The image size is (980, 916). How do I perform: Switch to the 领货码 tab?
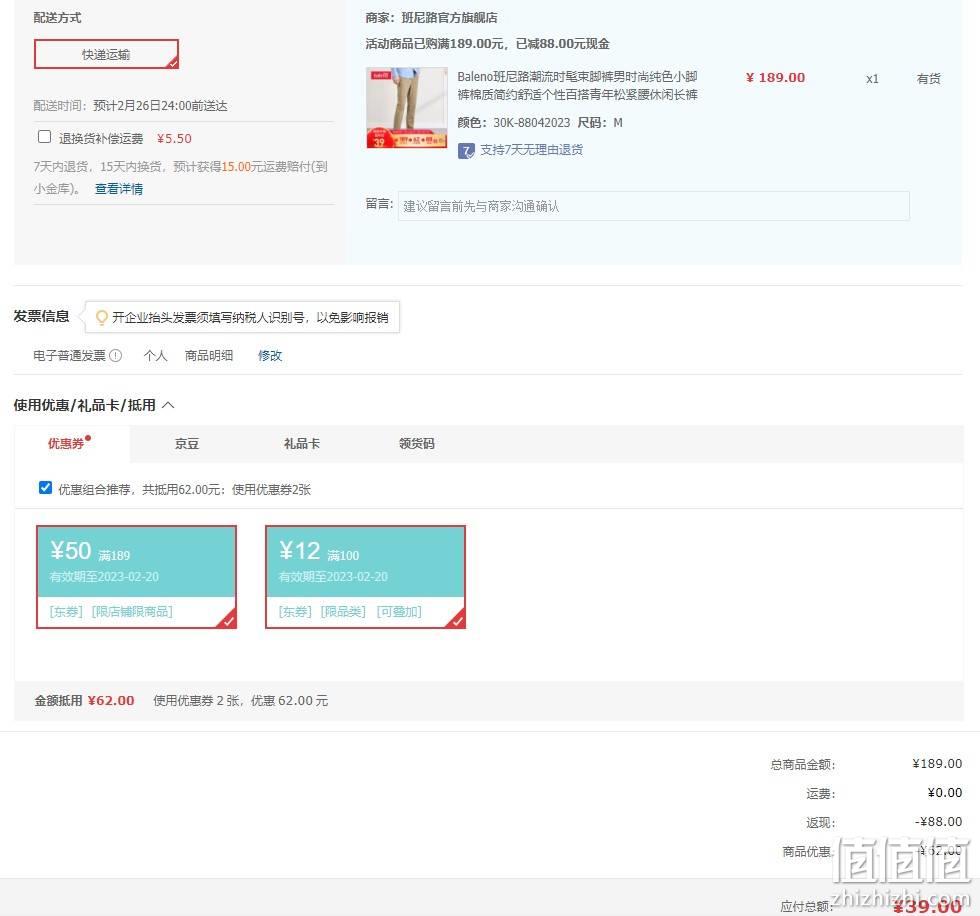click(x=417, y=444)
